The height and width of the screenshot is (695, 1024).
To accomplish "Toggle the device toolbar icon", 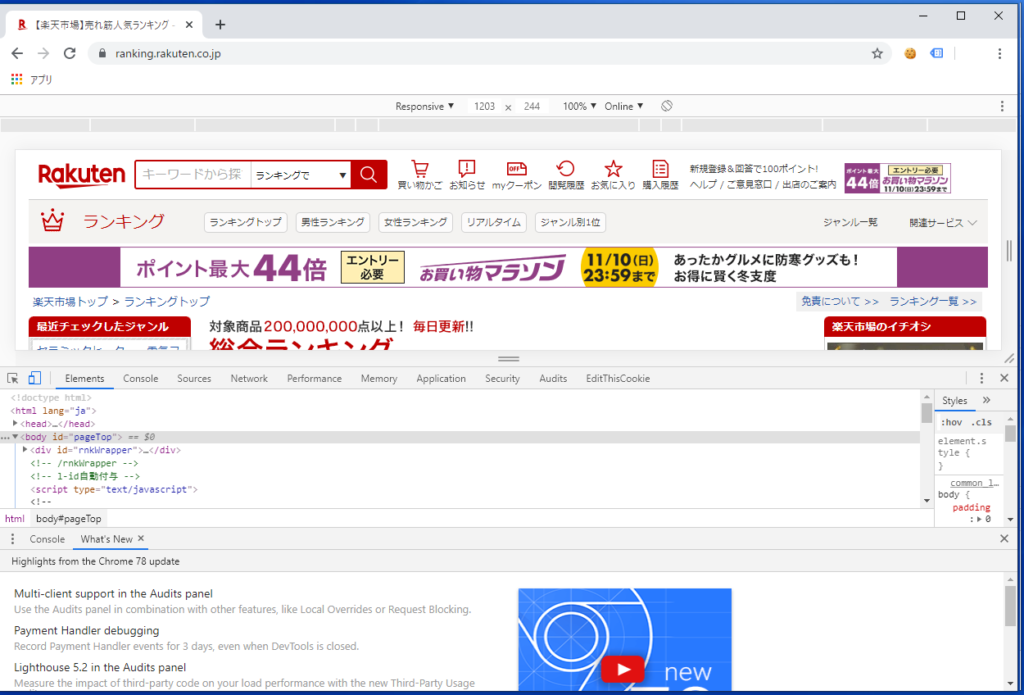I will (x=34, y=379).
